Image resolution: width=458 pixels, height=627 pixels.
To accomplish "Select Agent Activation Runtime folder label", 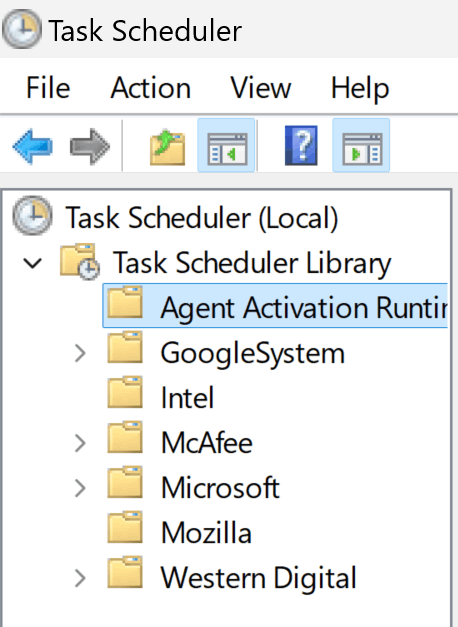I will (304, 308).
